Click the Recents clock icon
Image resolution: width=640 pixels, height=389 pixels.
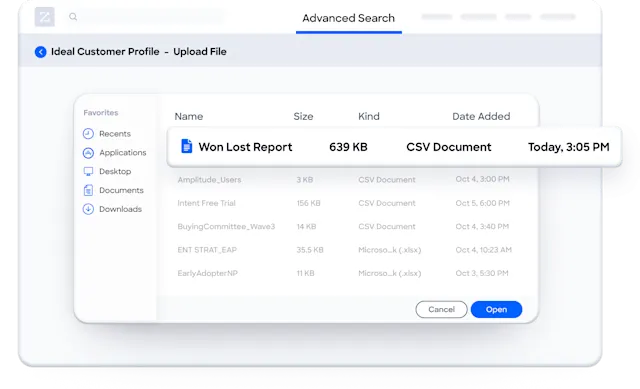coord(88,134)
